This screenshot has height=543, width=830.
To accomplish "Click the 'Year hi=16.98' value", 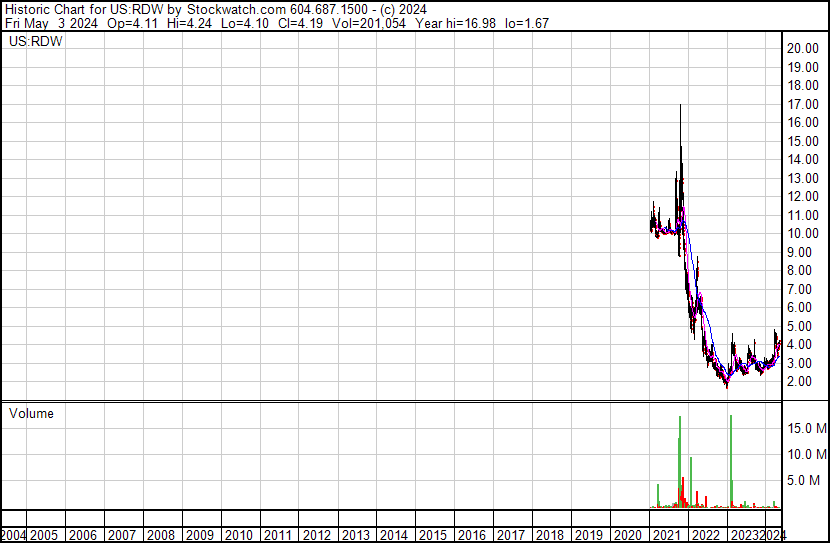I will click(x=456, y=23).
